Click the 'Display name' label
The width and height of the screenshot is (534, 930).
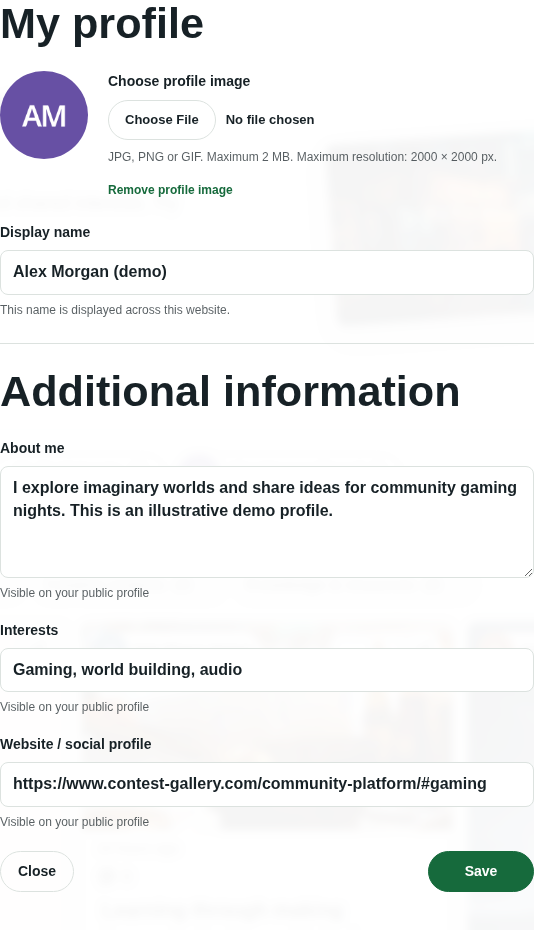(45, 232)
